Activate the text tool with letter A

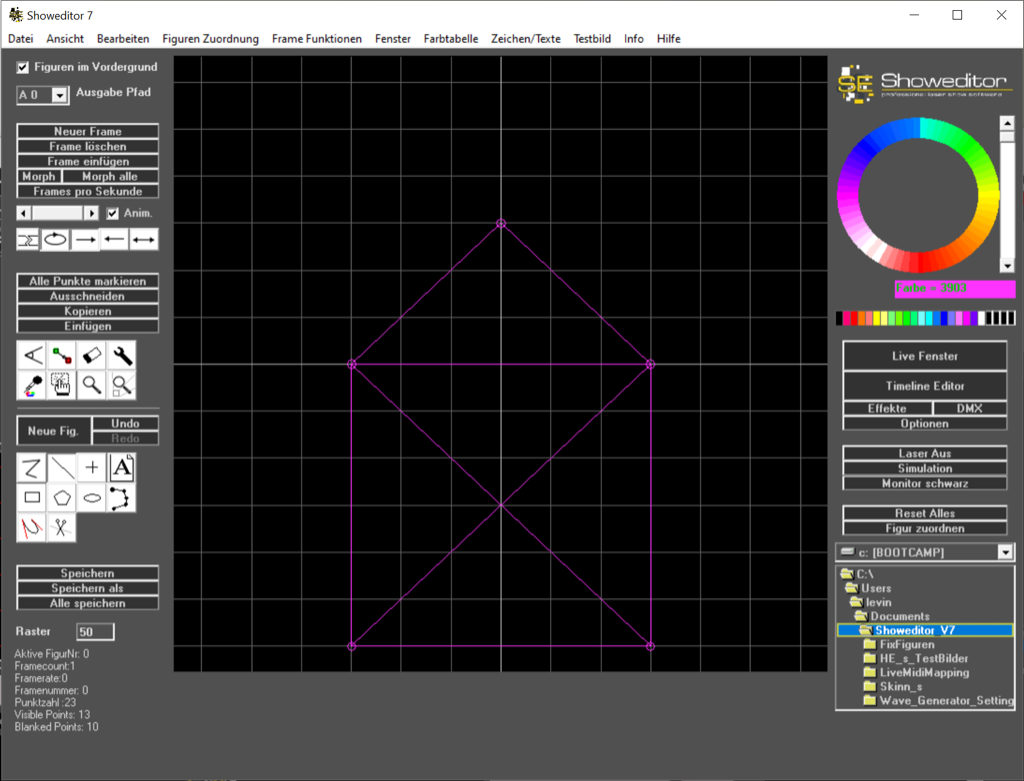point(122,467)
